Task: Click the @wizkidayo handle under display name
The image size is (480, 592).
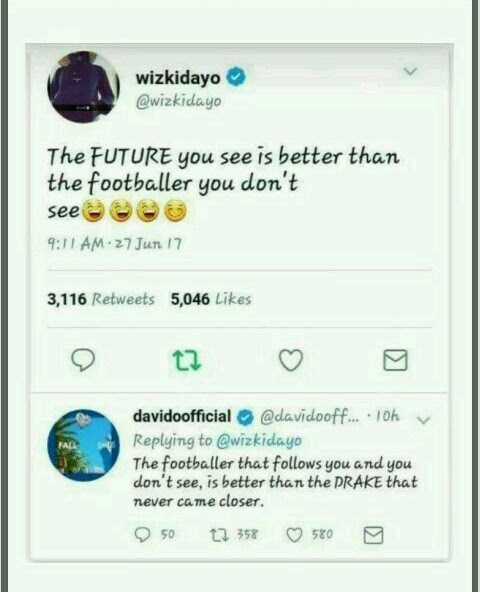Action: tap(179, 101)
